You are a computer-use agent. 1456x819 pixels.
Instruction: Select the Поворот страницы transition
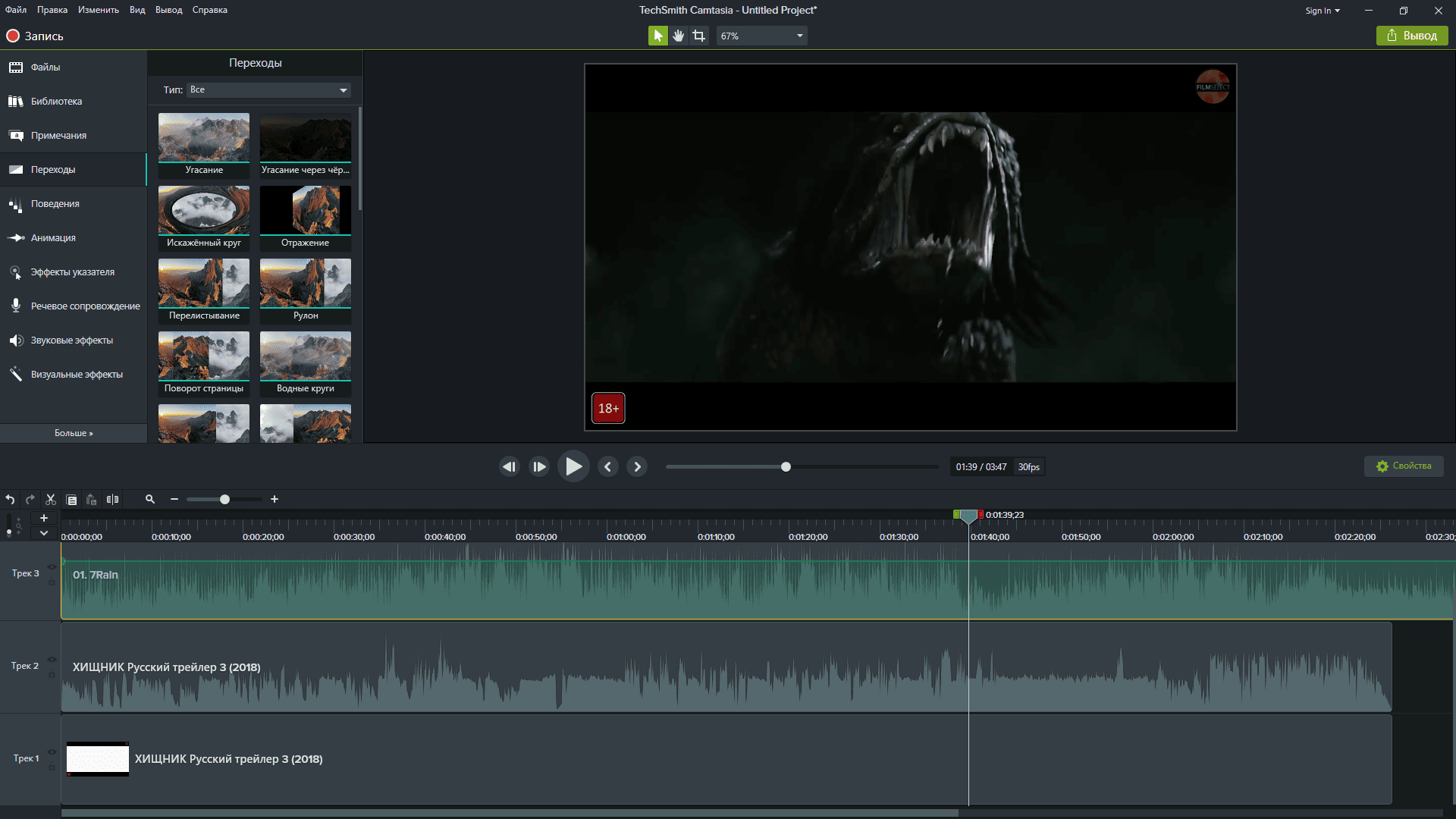click(x=204, y=363)
